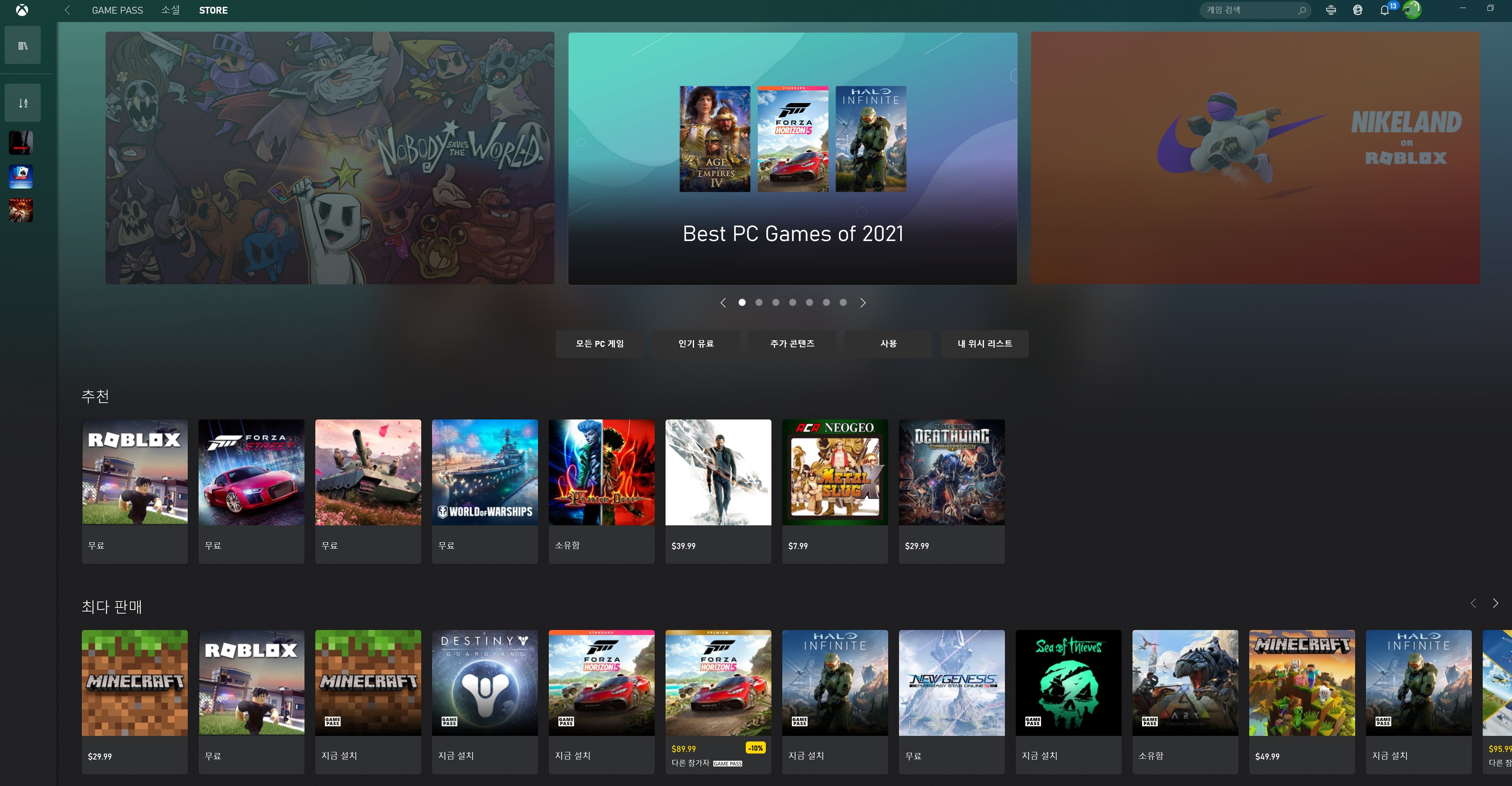This screenshot has width=1512, height=786.
Task: Open Forza Horizon 5 Standard card
Action: (x=602, y=702)
